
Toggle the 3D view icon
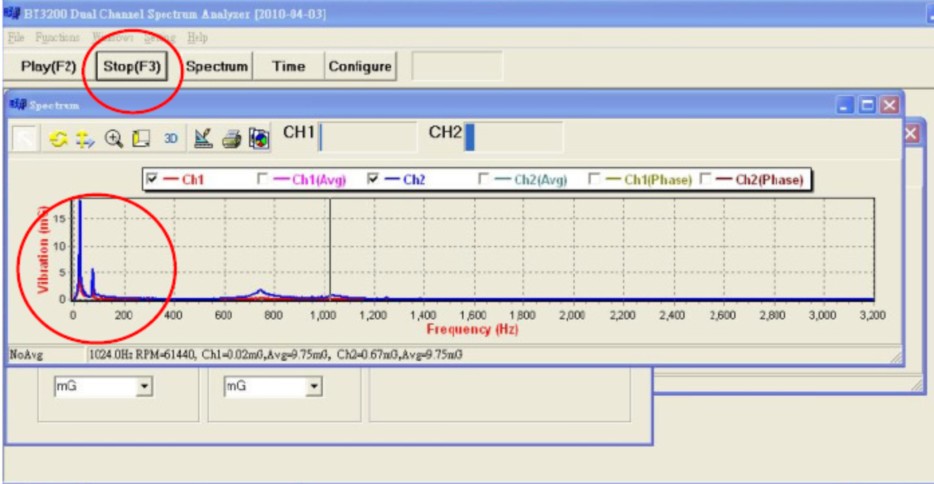point(170,139)
